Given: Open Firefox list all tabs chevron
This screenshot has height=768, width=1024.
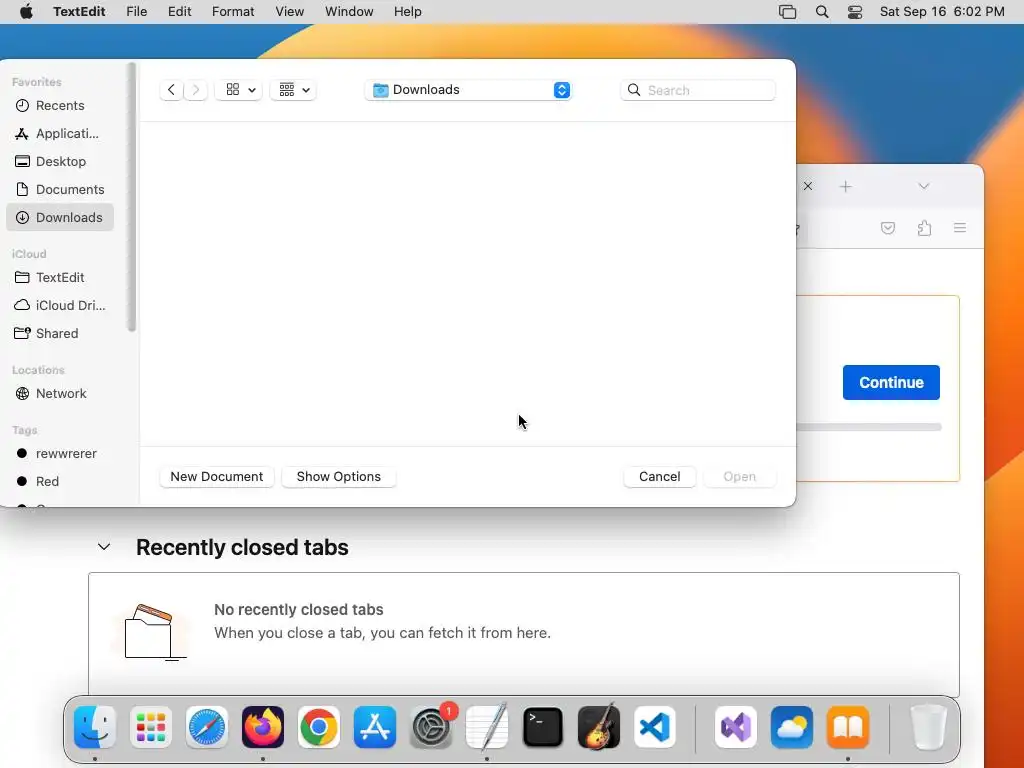Looking at the screenshot, I should tap(923, 186).
